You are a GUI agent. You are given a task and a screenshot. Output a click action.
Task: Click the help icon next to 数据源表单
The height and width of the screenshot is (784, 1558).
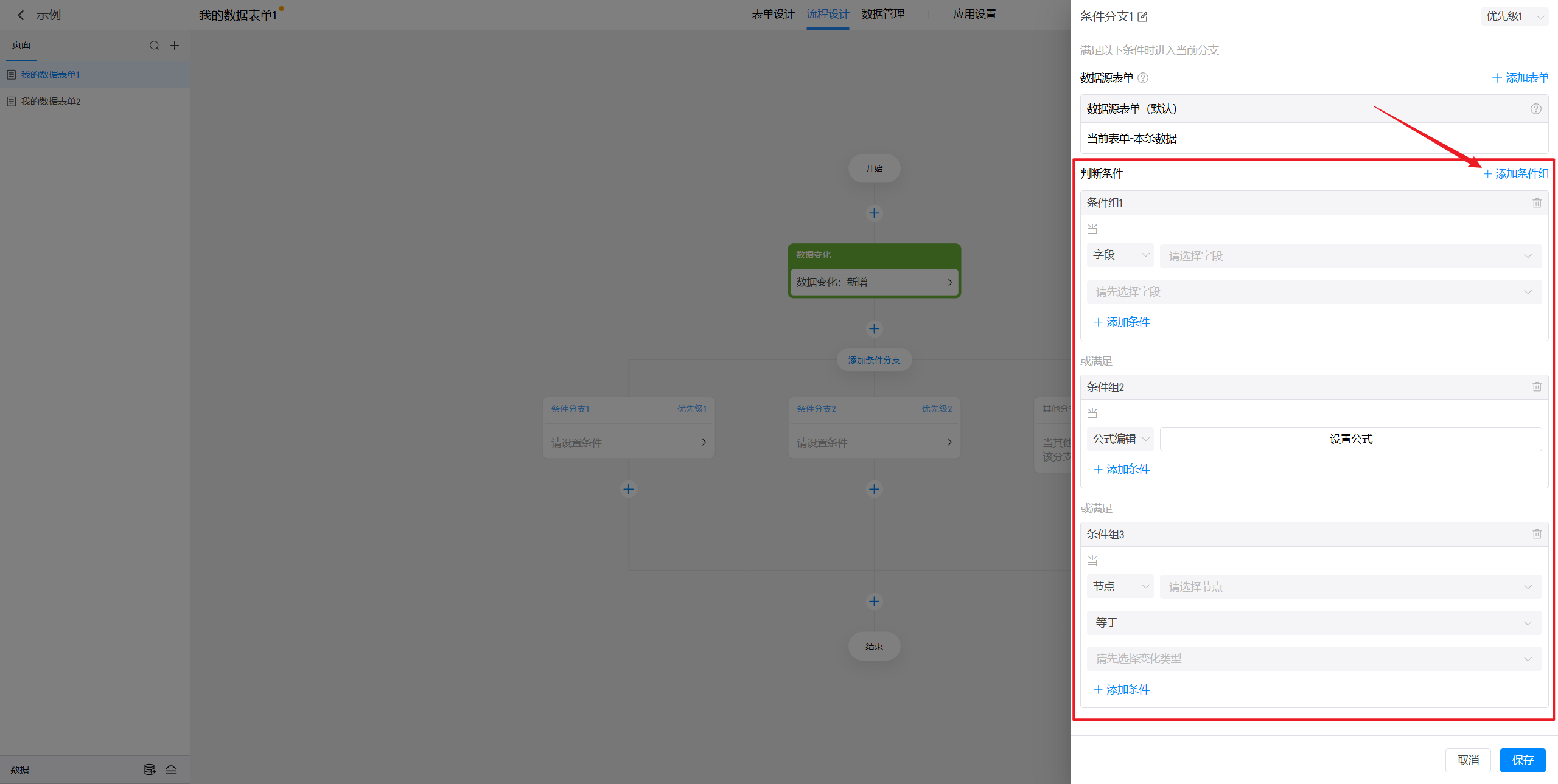[1143, 78]
